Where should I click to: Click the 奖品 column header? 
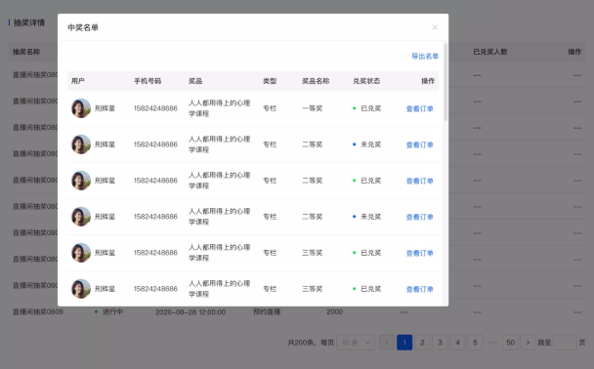[x=195, y=81]
